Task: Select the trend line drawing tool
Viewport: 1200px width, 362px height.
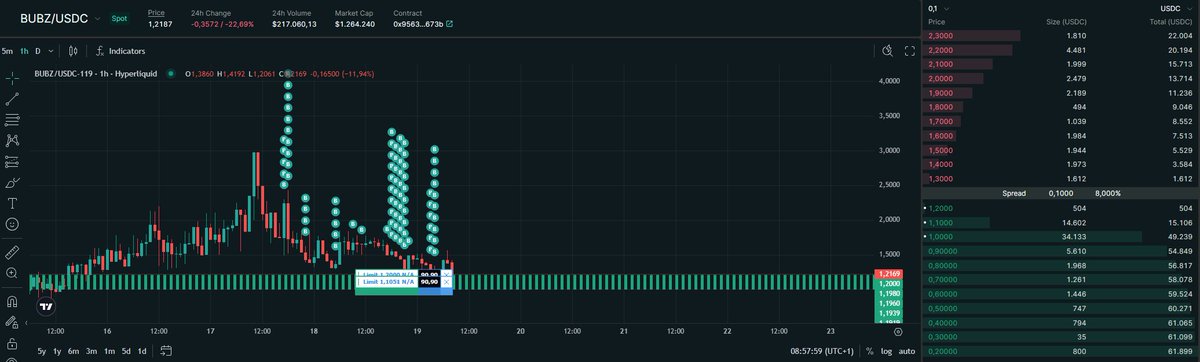Action: [x=12, y=98]
